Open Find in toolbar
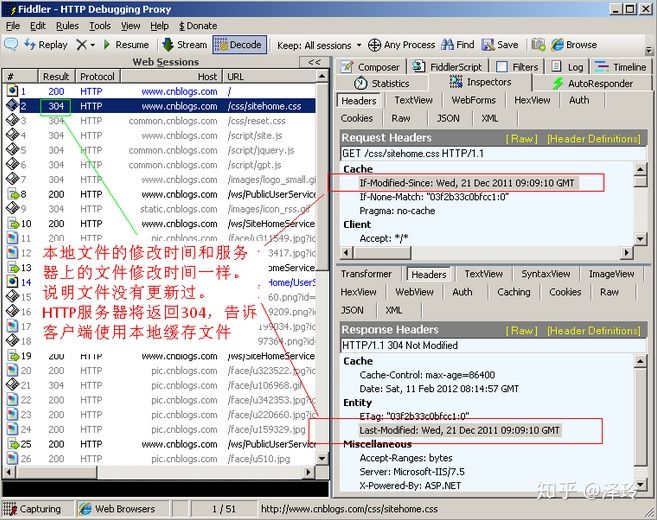657x520 pixels. (458, 44)
